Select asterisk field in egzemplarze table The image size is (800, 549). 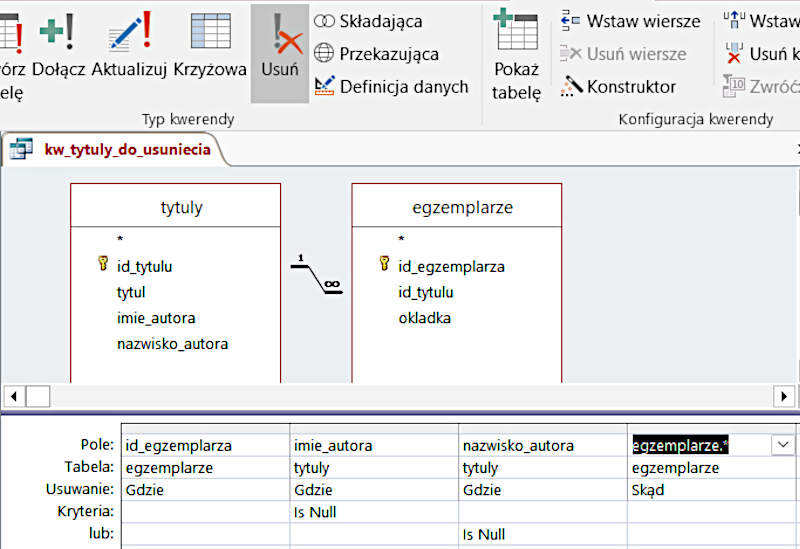pos(402,239)
